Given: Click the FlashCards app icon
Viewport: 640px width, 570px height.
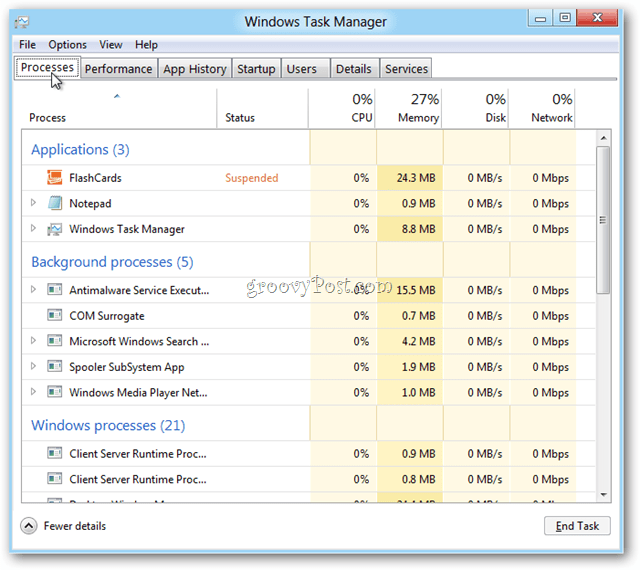Looking at the screenshot, I should [x=54, y=178].
